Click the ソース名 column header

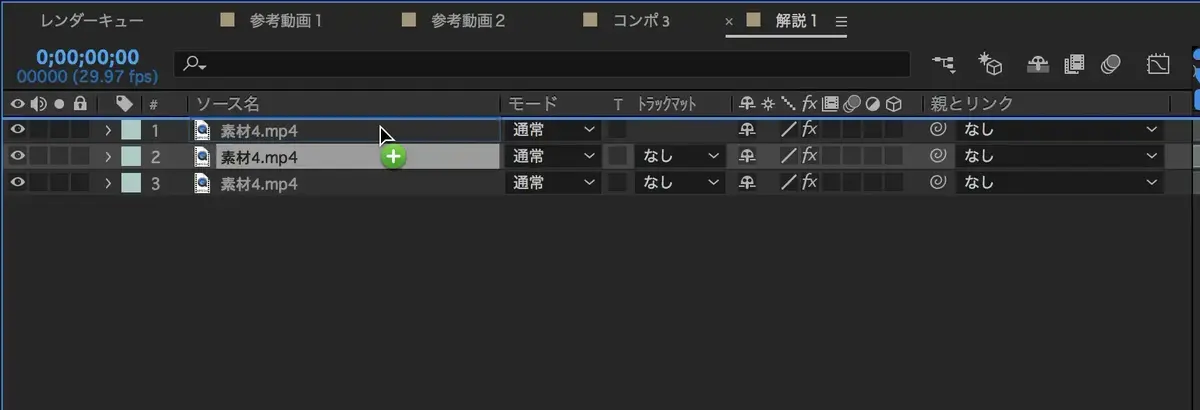click(x=228, y=103)
